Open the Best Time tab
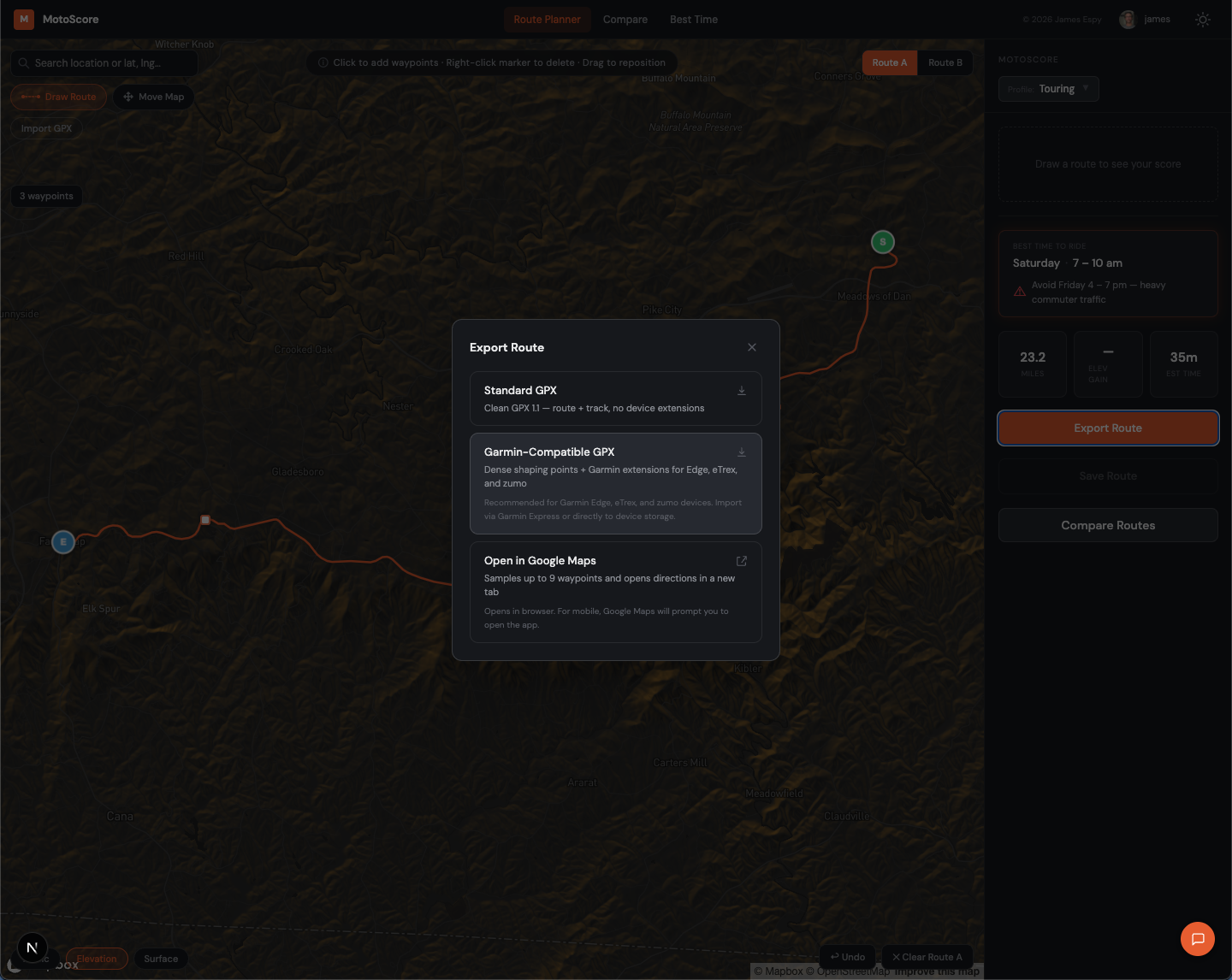This screenshot has width=1232, height=980. (693, 19)
